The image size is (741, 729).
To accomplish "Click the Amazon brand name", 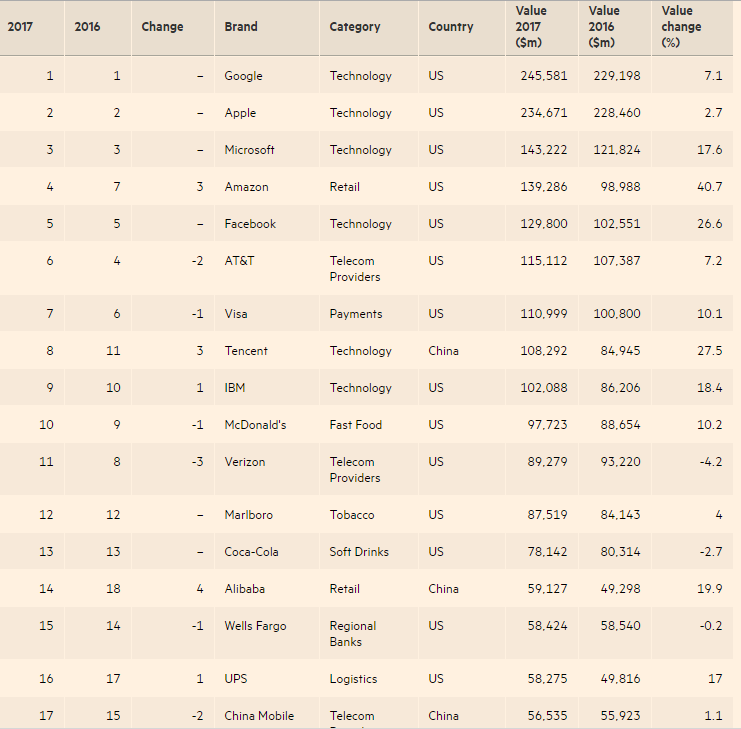I will [x=246, y=187].
